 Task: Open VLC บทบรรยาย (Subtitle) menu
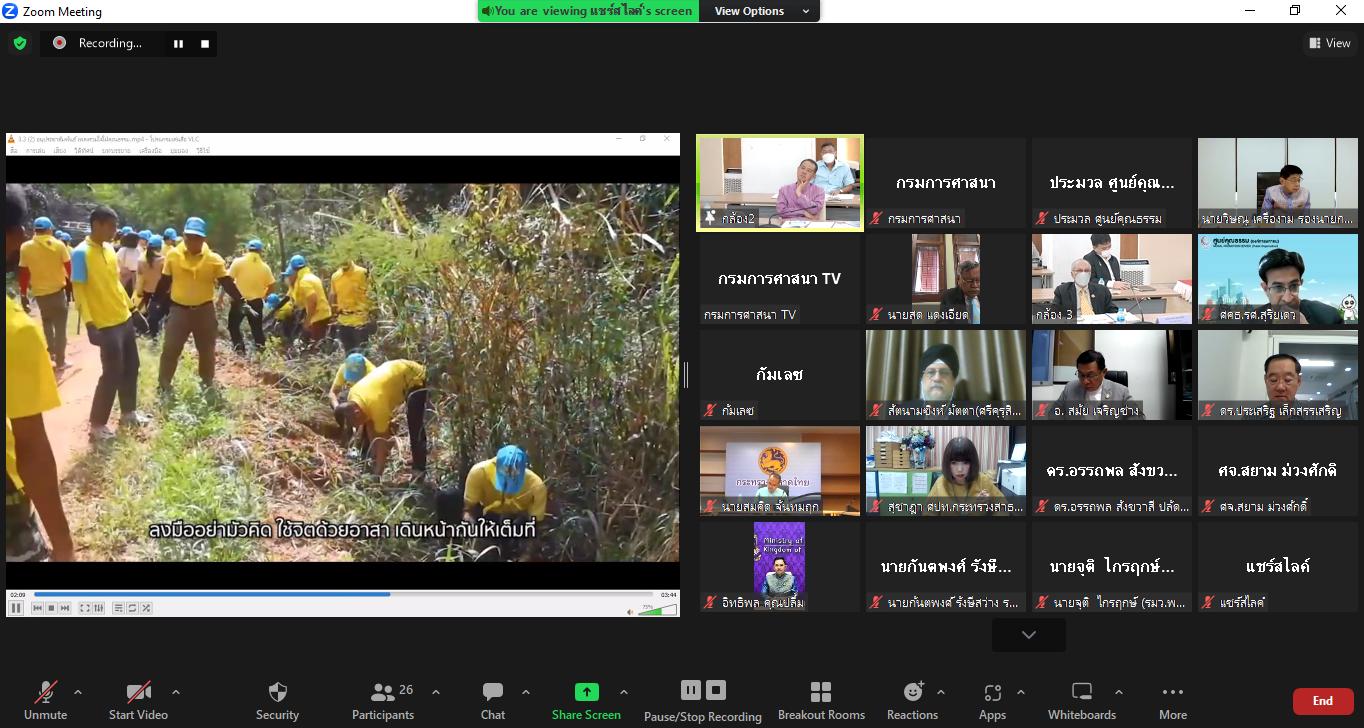click(115, 150)
